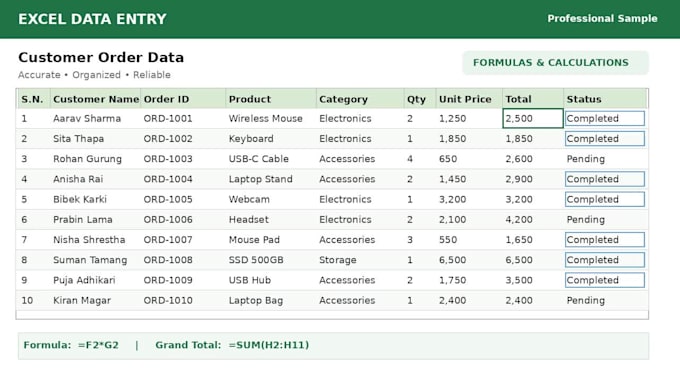This screenshot has width=680, height=383.
Task: Select the Mouse Pad product cell
Action: (x=254, y=240)
